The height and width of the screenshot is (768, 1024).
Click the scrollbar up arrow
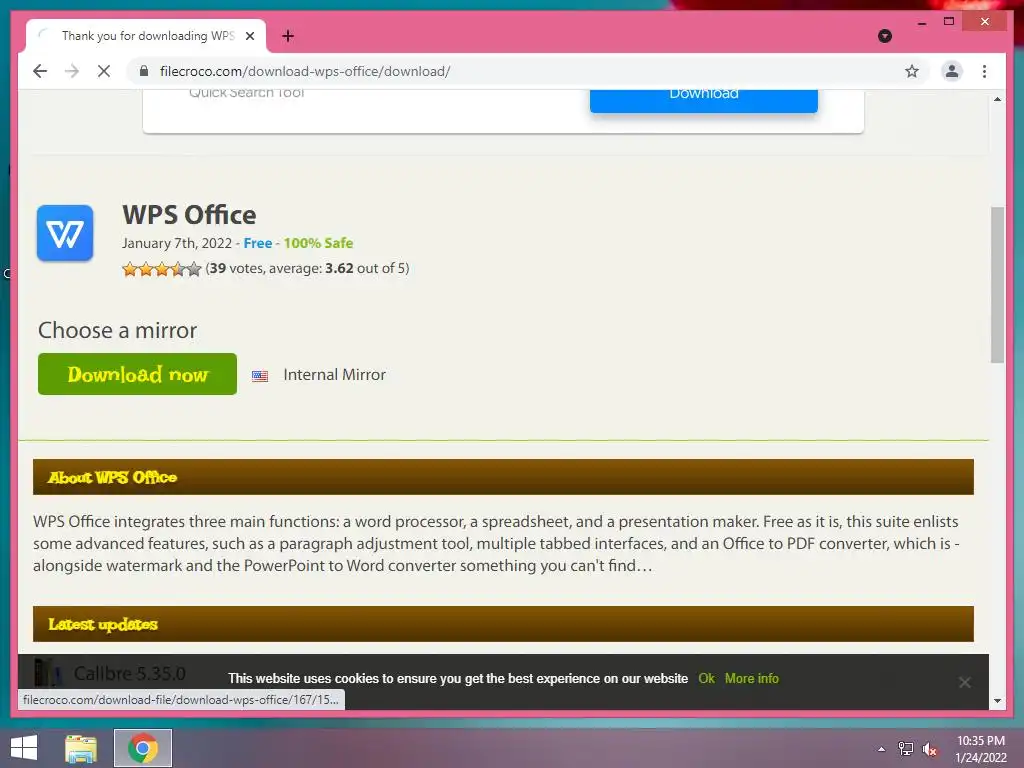click(x=997, y=99)
